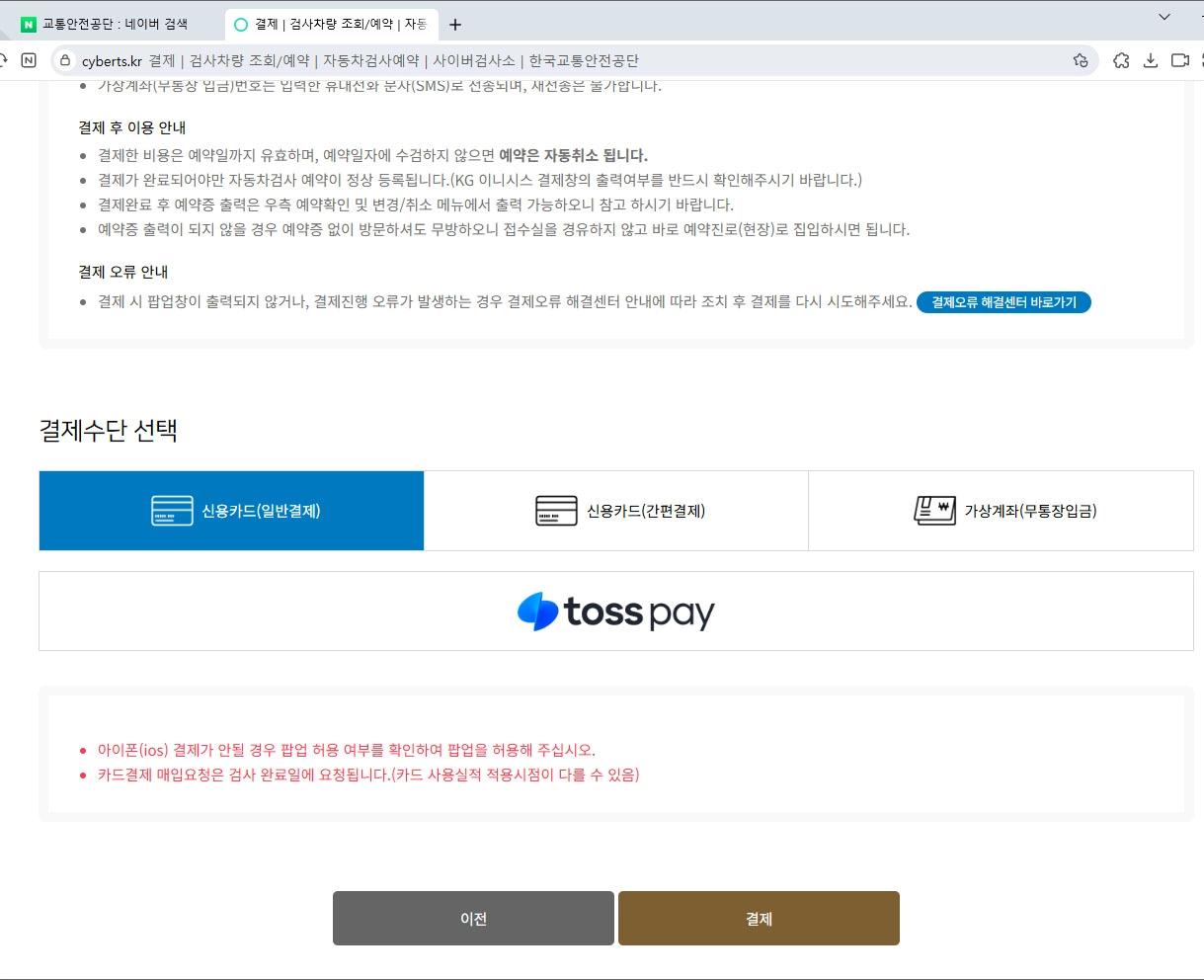The height and width of the screenshot is (980, 1204).
Task: Select the 가상계좌(무통장입금) payment method
Action: click(1001, 510)
